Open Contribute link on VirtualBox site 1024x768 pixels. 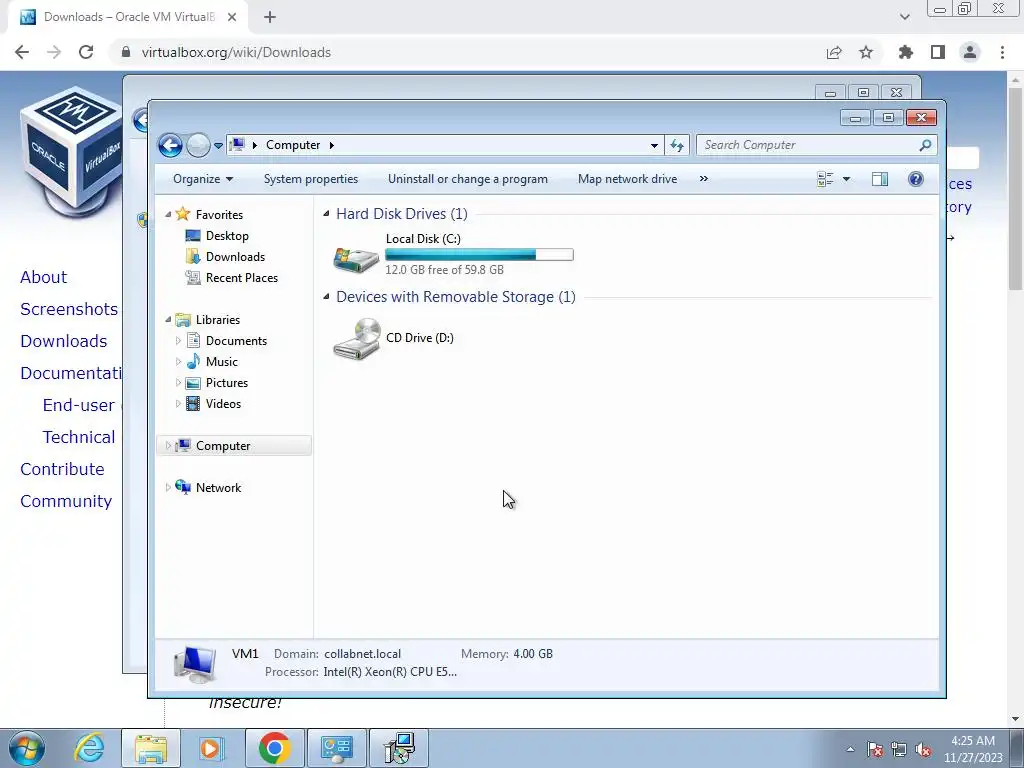click(x=62, y=469)
